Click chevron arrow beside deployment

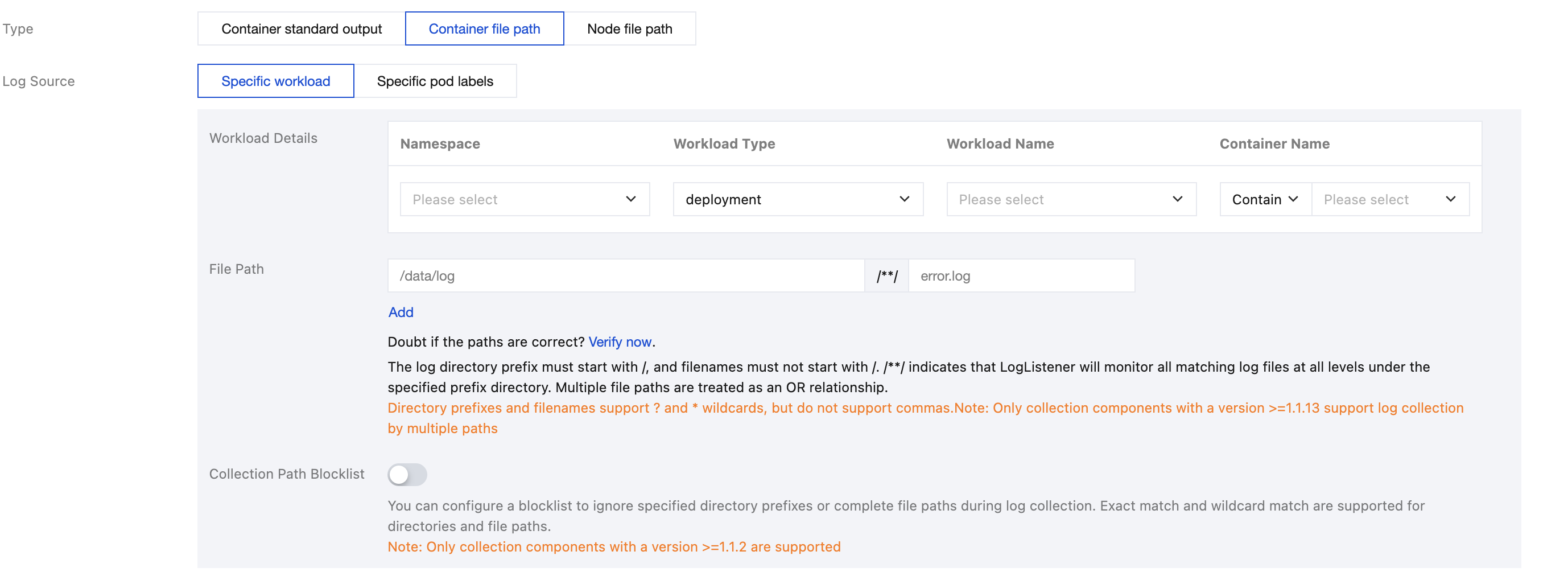point(904,199)
